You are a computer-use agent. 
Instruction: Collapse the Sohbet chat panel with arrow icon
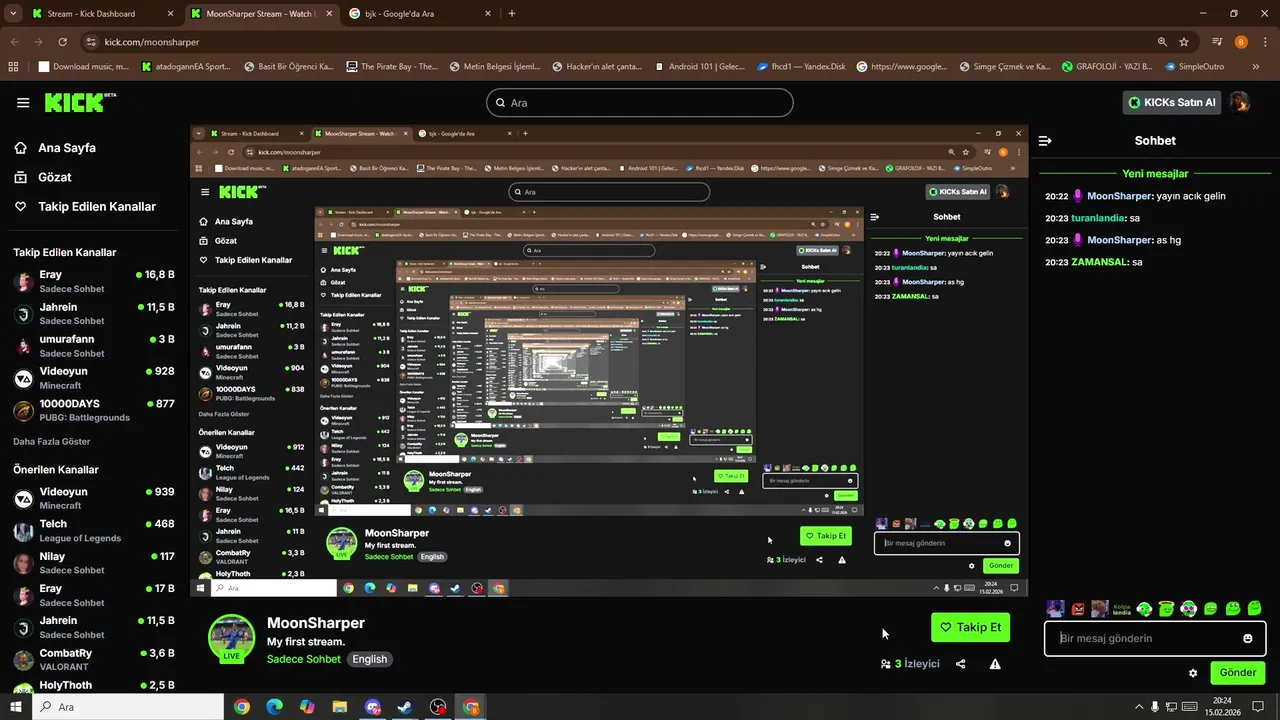pos(1045,141)
